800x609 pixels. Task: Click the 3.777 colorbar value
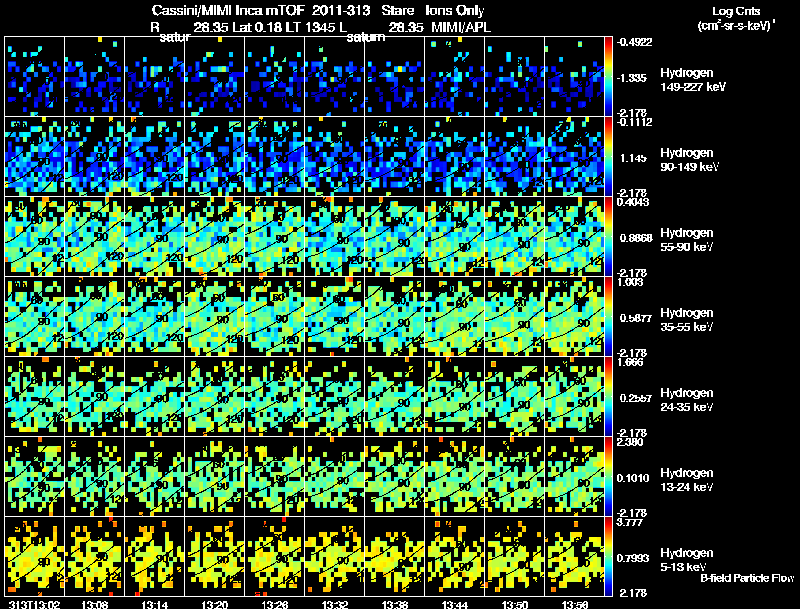pos(630,522)
